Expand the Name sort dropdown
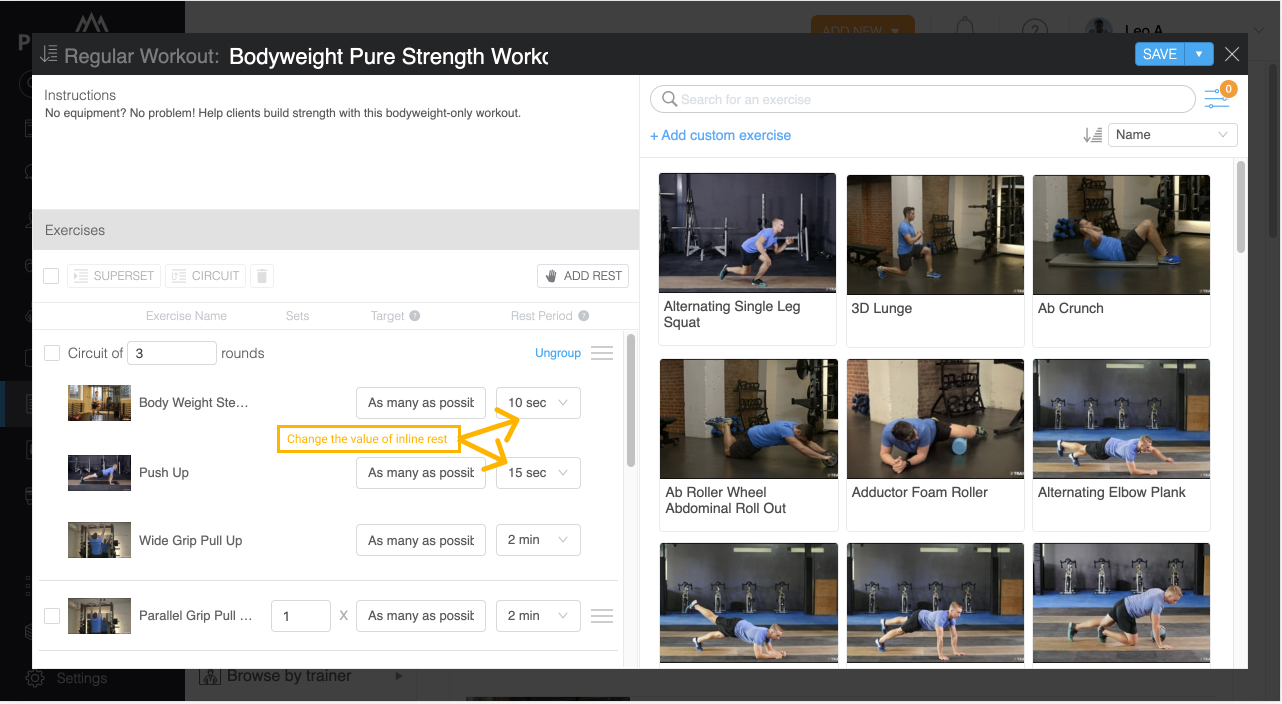Image resolution: width=1282 pixels, height=704 pixels. coord(1173,135)
